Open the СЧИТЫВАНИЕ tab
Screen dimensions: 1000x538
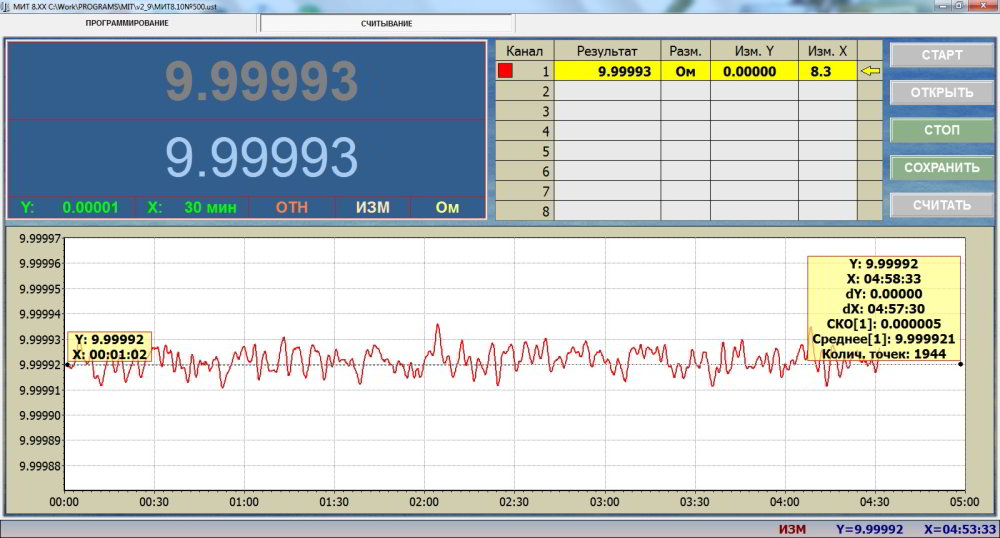[x=386, y=23]
